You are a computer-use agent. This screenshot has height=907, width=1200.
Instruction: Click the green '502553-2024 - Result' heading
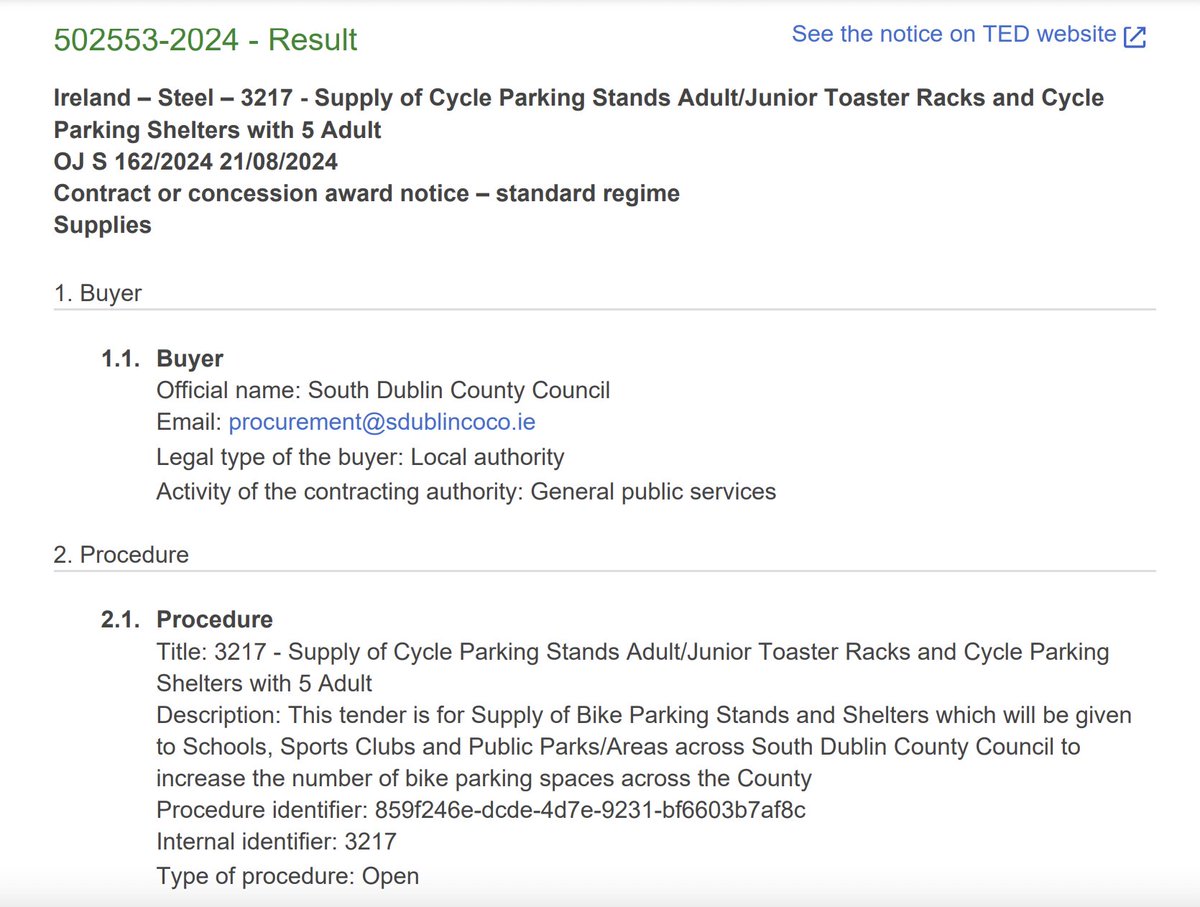[205, 40]
